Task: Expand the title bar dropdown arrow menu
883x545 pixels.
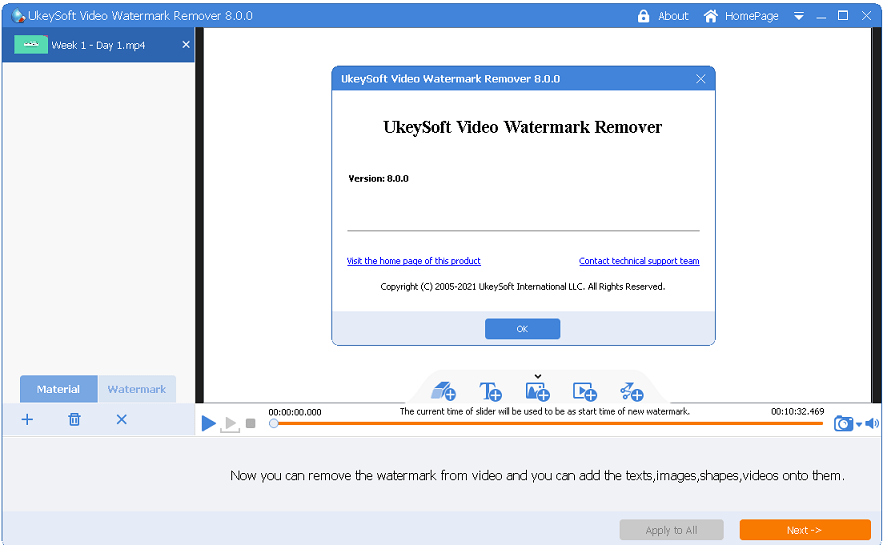Action: (799, 16)
